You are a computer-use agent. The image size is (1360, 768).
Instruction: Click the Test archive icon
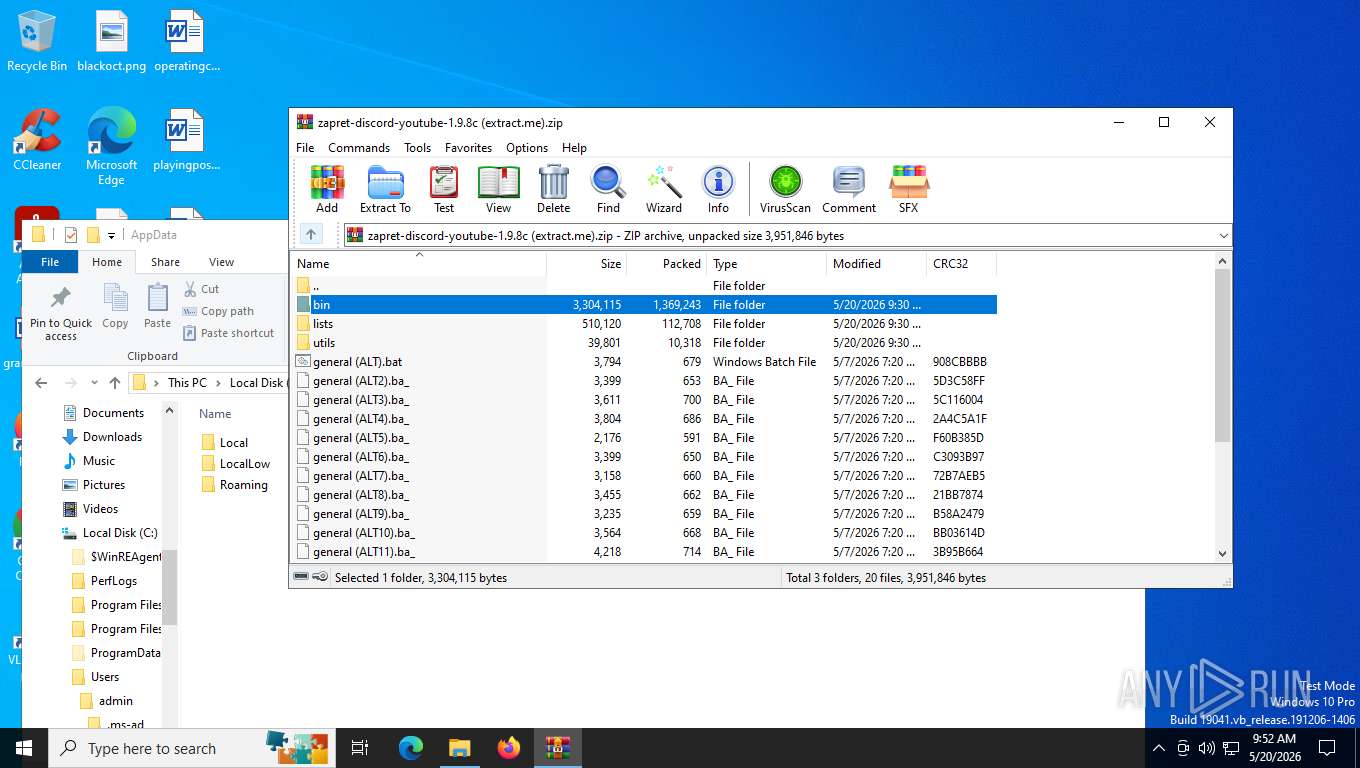444,189
